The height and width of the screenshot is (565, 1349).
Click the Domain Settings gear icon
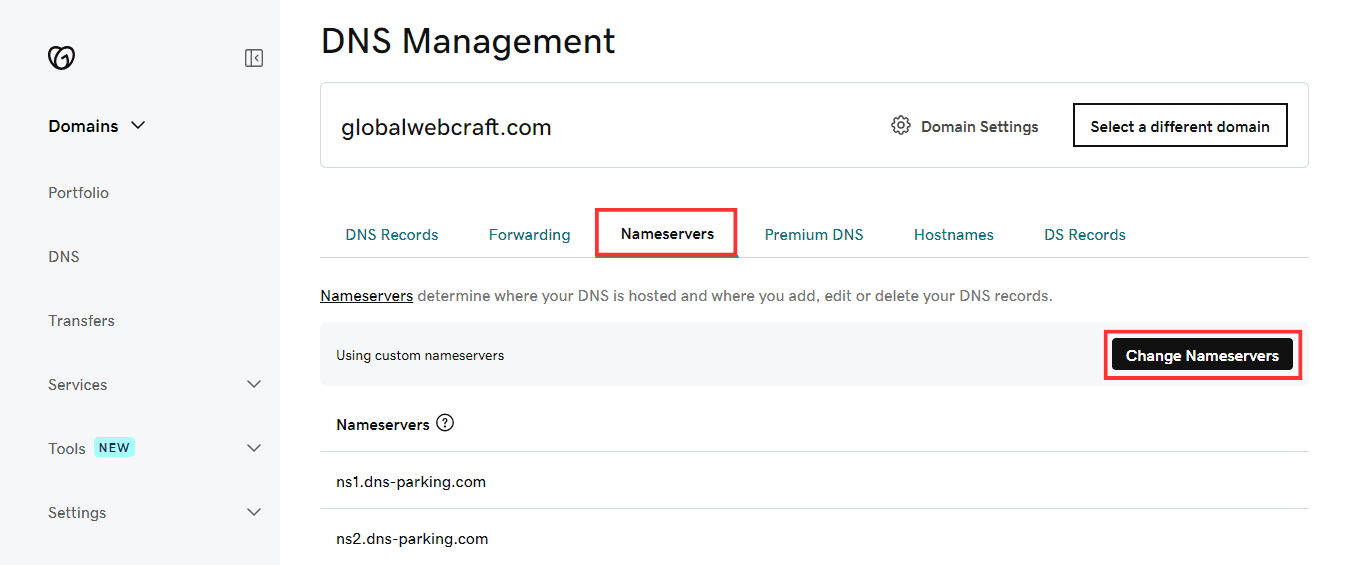[901, 126]
